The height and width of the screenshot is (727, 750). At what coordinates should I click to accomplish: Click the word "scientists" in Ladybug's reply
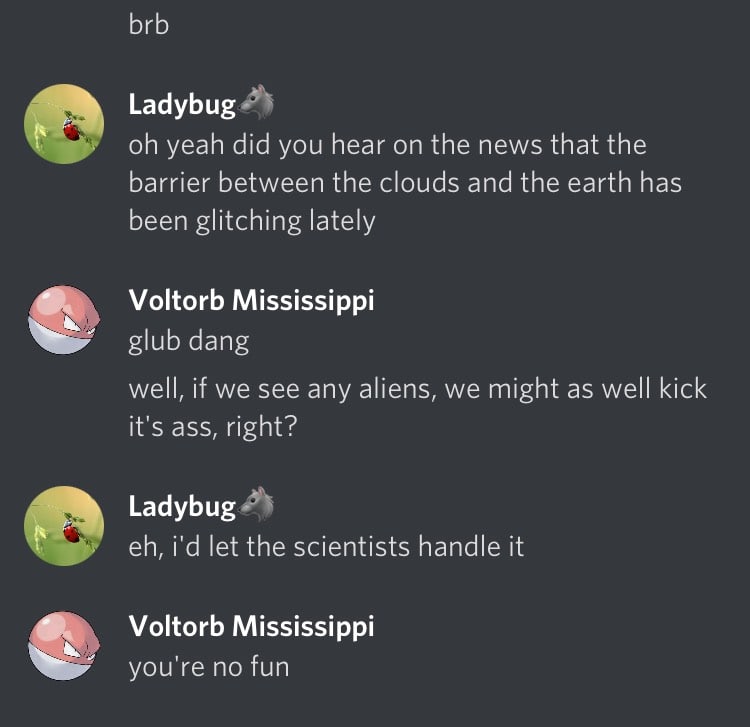point(352,546)
